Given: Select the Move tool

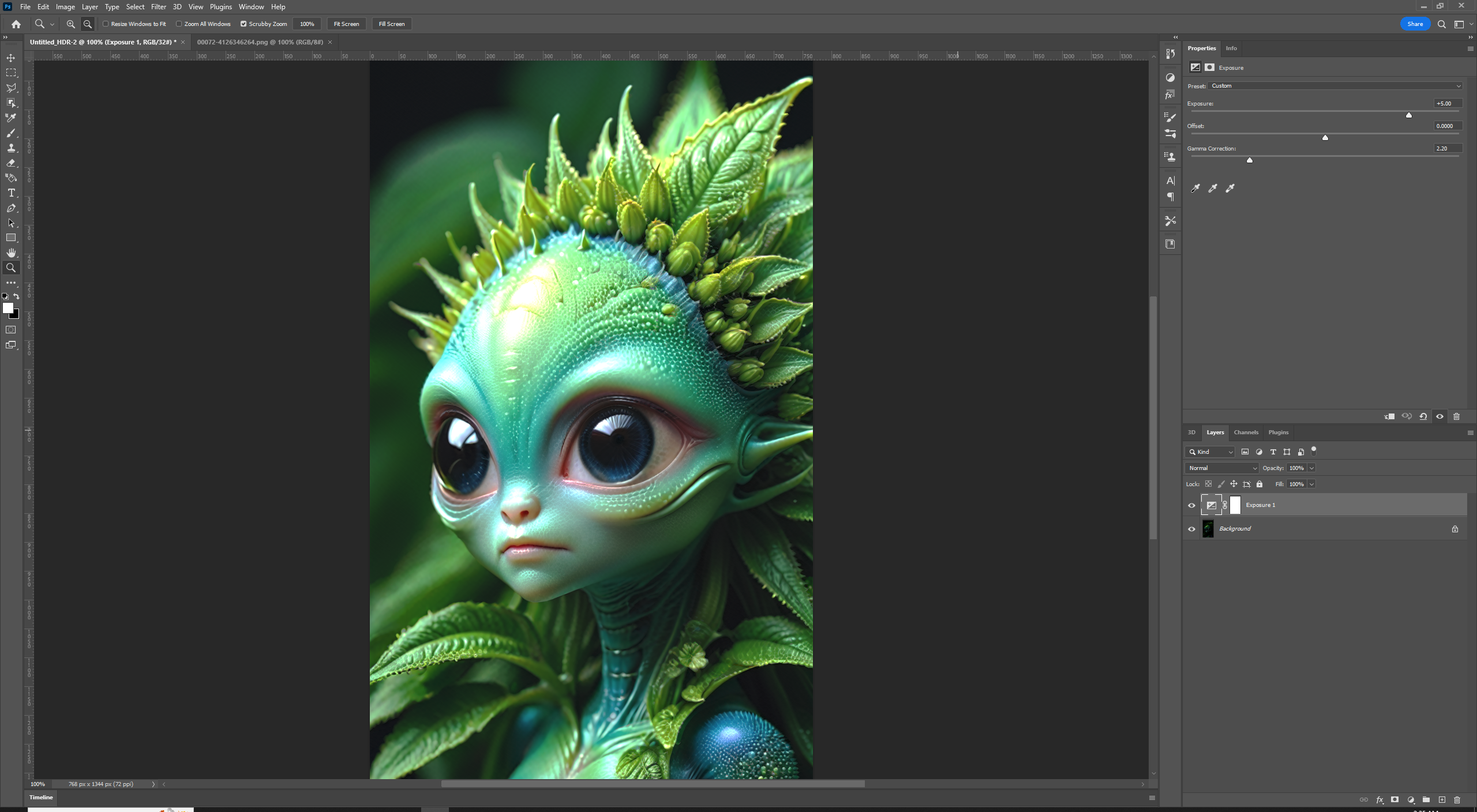Looking at the screenshot, I should [11, 58].
